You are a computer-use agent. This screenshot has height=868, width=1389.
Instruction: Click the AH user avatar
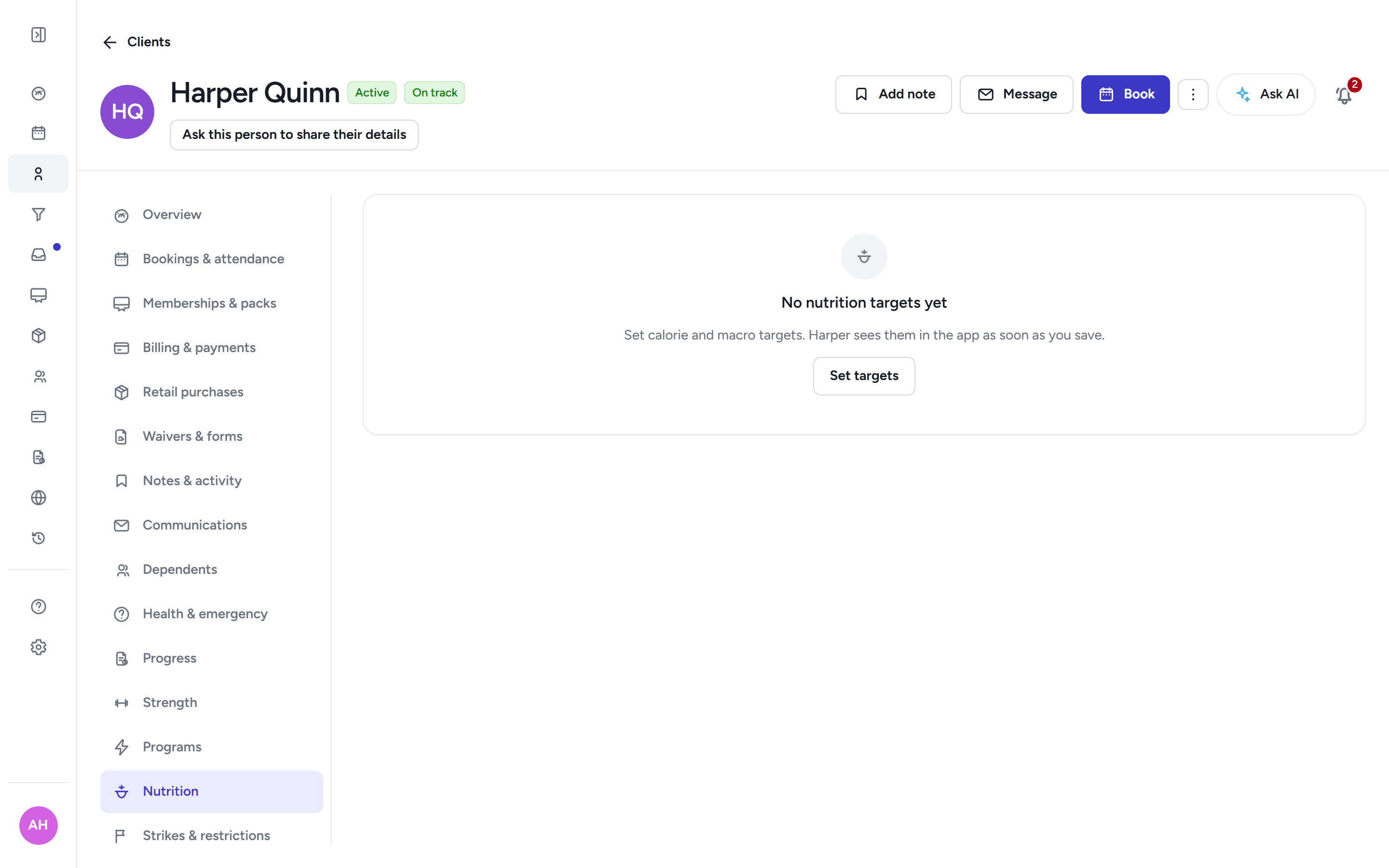click(39, 825)
